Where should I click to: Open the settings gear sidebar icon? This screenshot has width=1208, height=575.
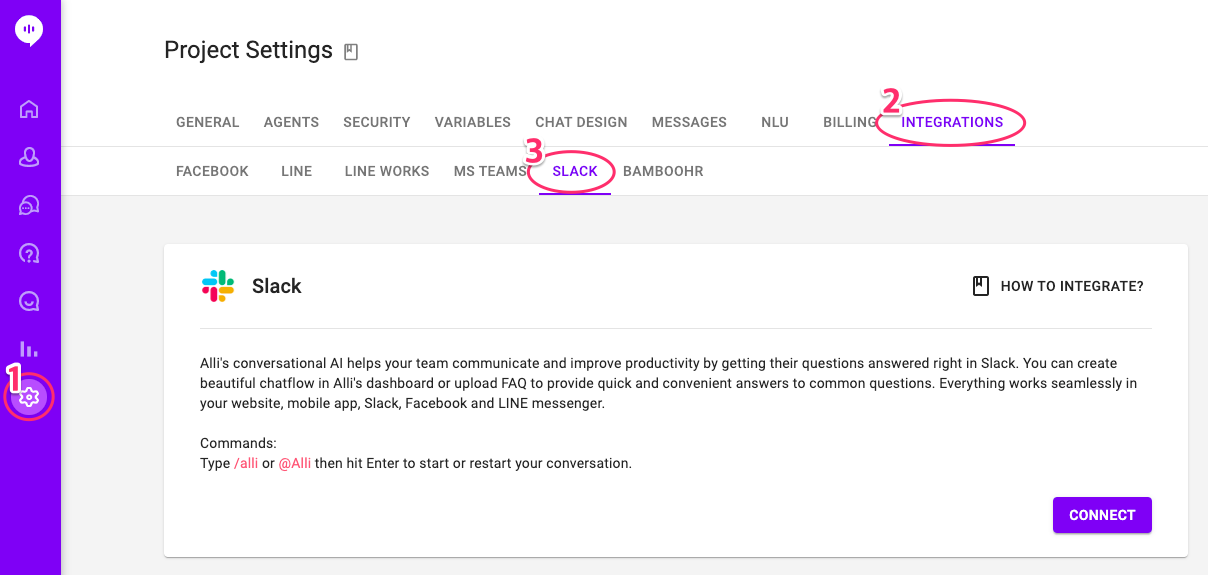tap(29, 397)
